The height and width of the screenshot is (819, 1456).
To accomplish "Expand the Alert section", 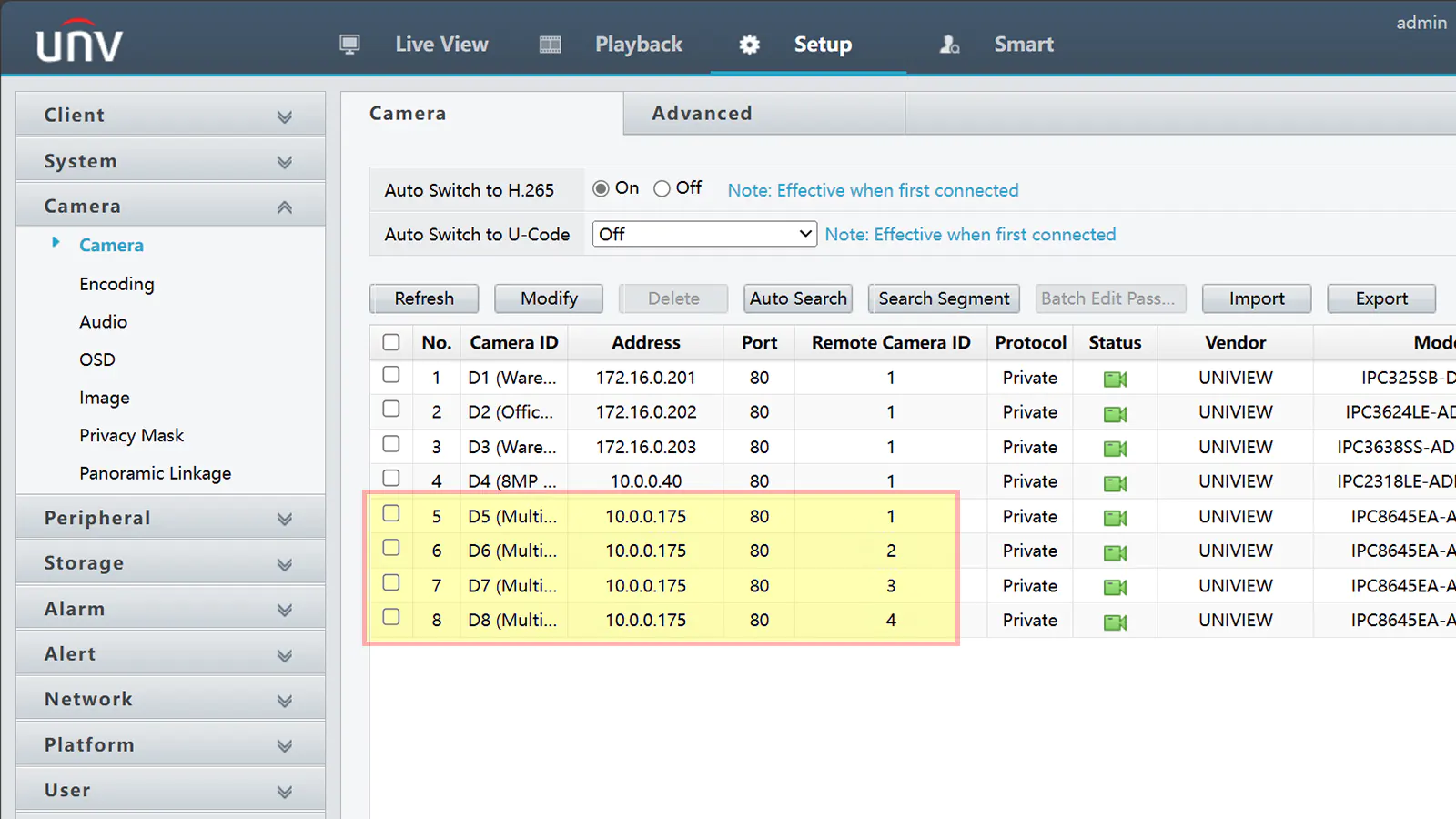I will pos(170,653).
